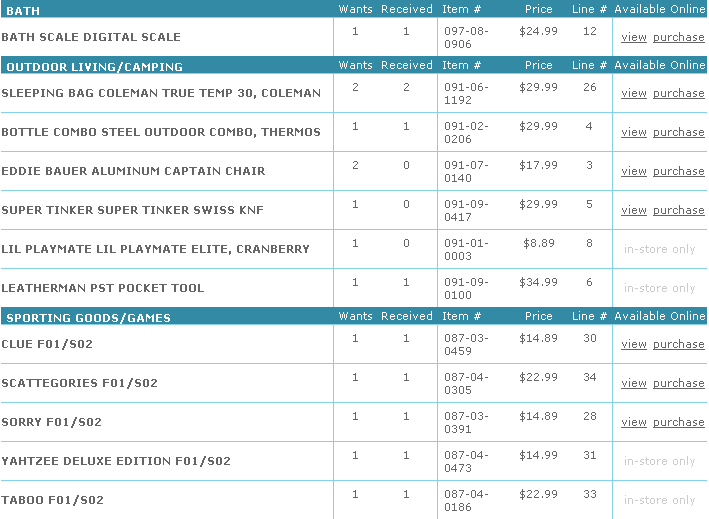View the Scattergories game item
The image size is (709, 519).
633,383
